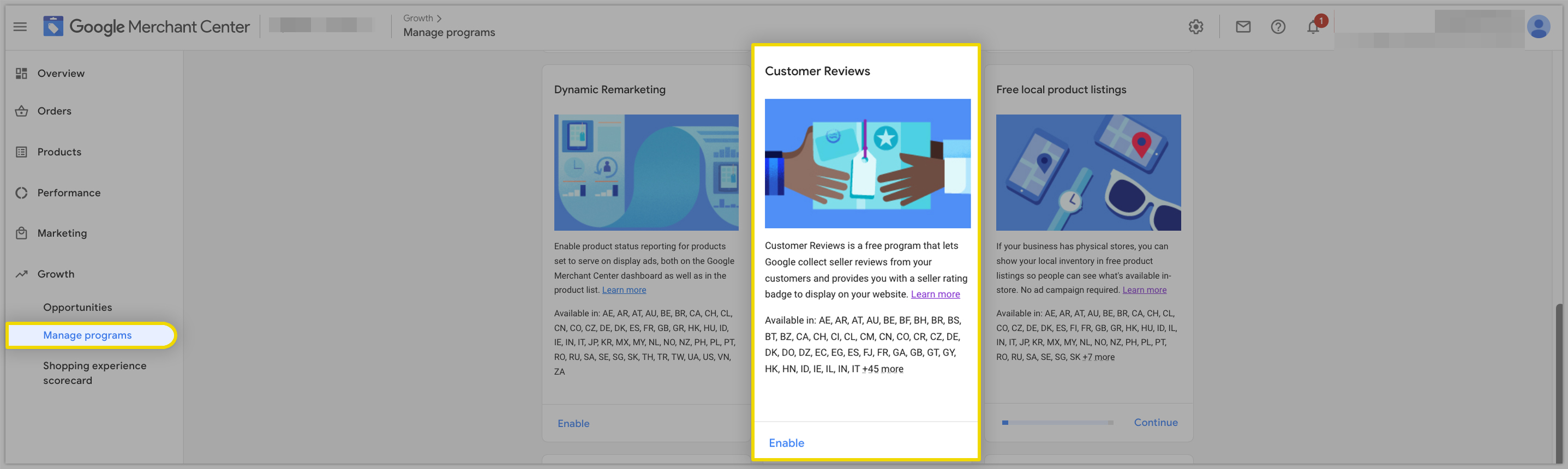
Task: Click the Marketing bag icon
Action: (21, 233)
